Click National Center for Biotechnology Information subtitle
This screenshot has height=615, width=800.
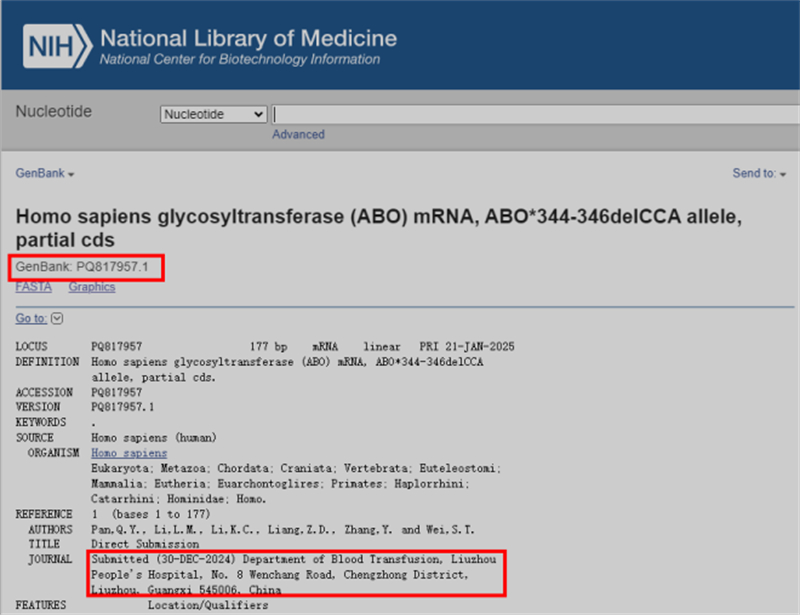click(x=239, y=60)
